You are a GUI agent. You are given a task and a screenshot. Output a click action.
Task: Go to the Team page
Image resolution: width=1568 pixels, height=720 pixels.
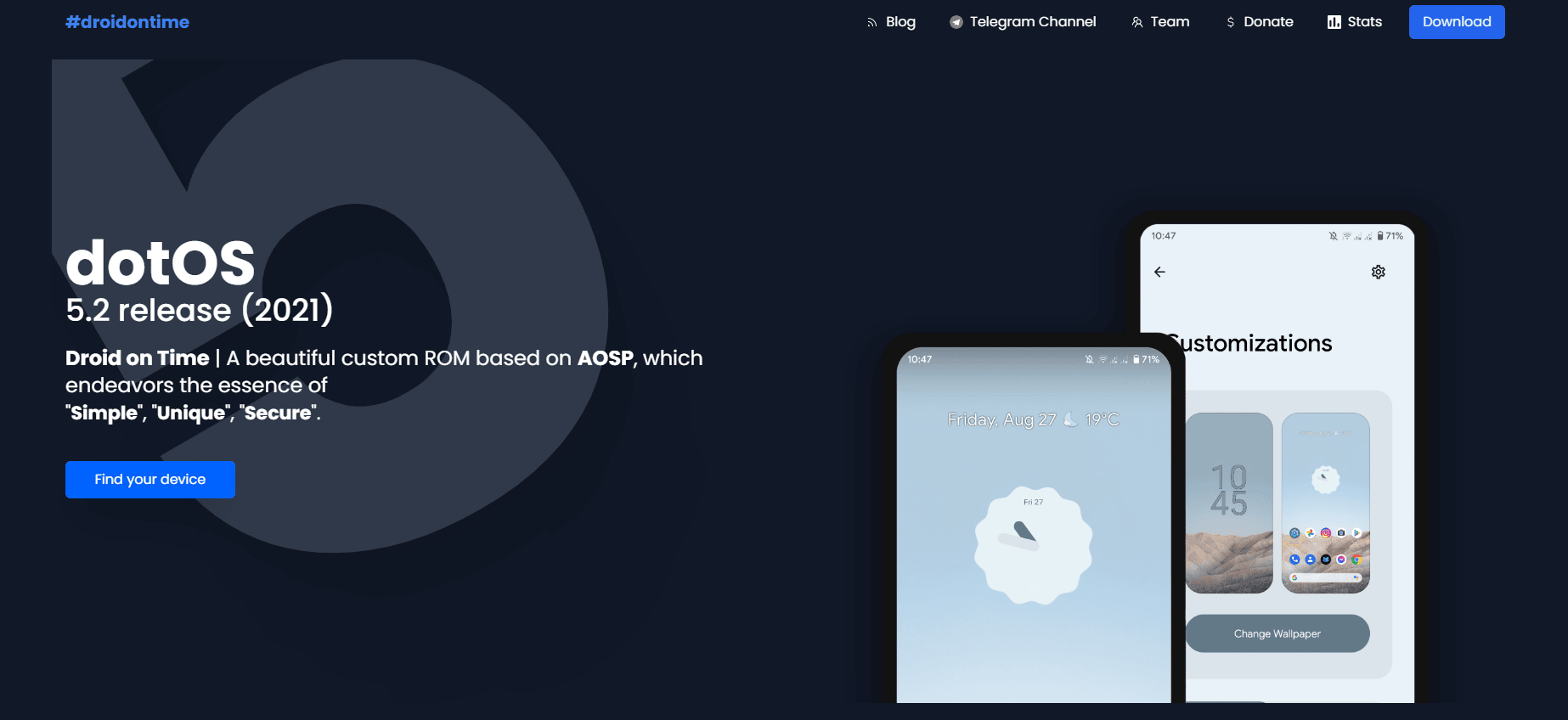pyautogui.click(x=1160, y=22)
